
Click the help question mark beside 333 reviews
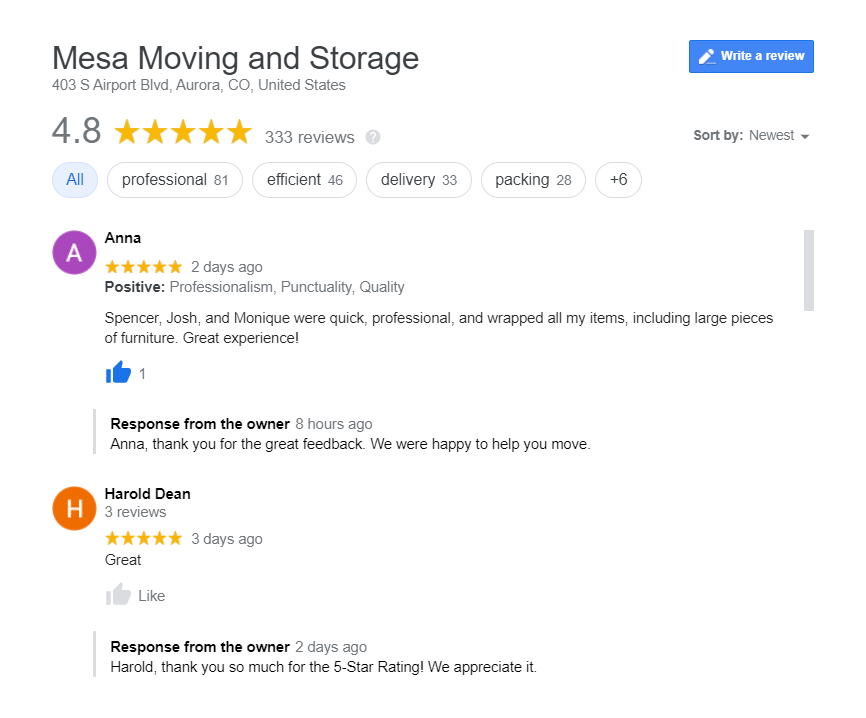(x=373, y=137)
